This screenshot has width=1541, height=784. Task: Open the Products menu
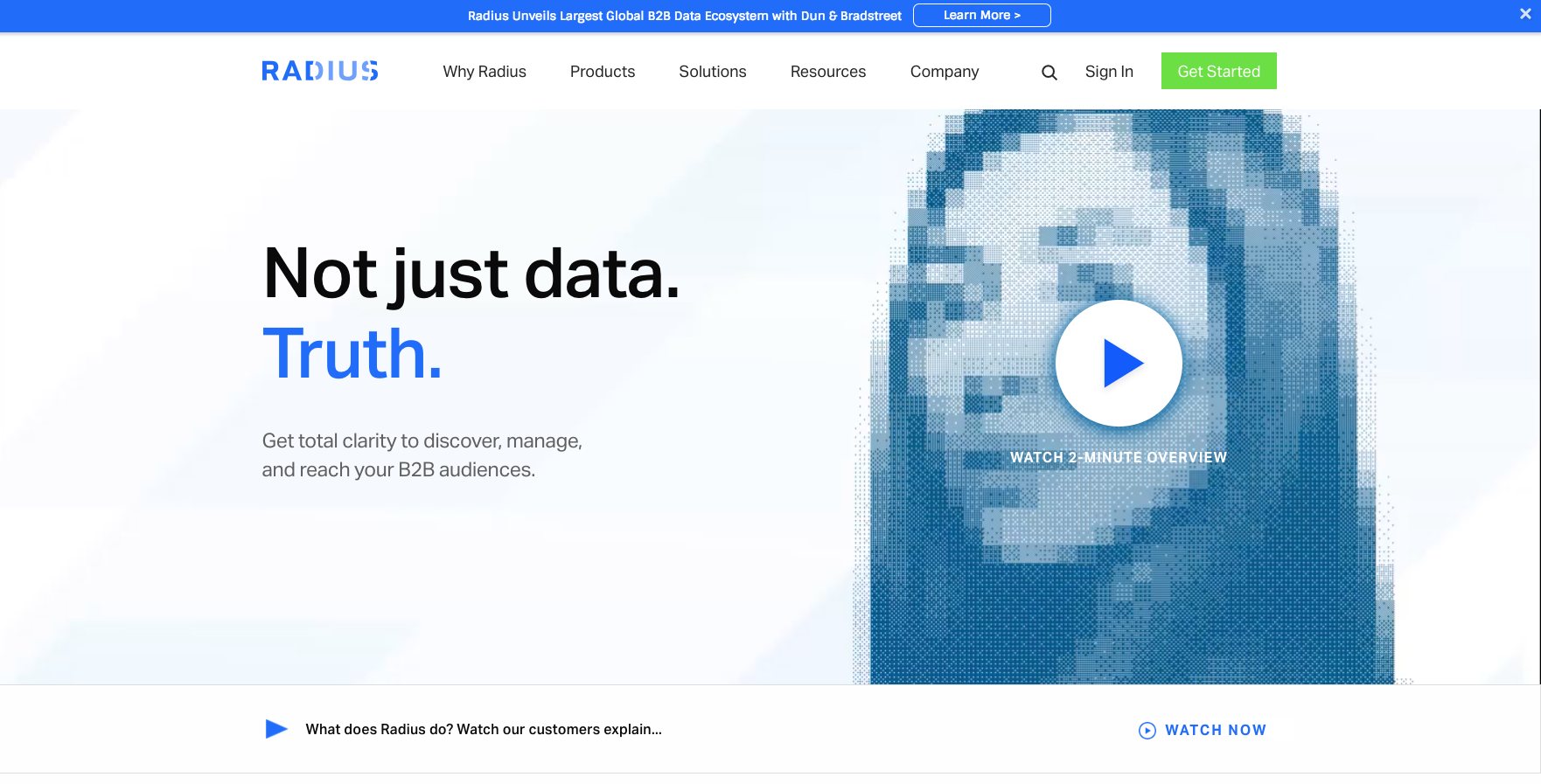[603, 72]
